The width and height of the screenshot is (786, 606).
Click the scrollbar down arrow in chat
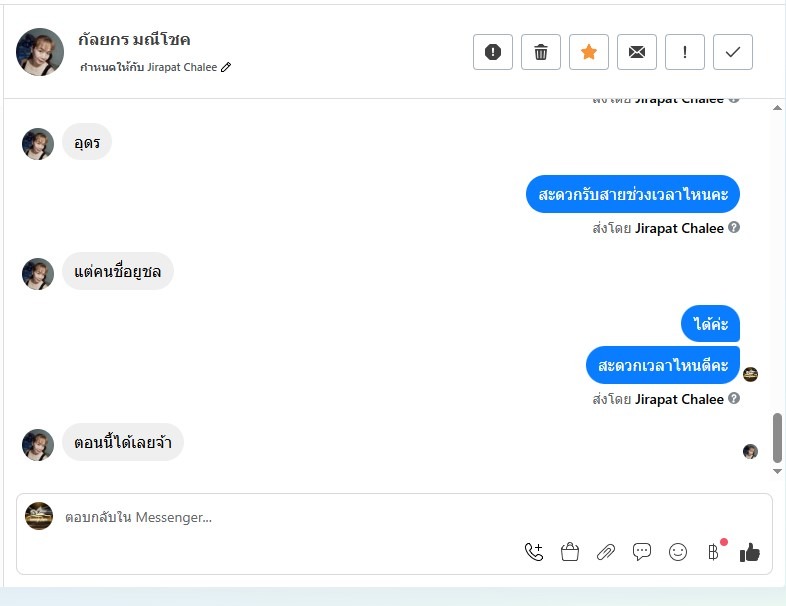click(777, 471)
